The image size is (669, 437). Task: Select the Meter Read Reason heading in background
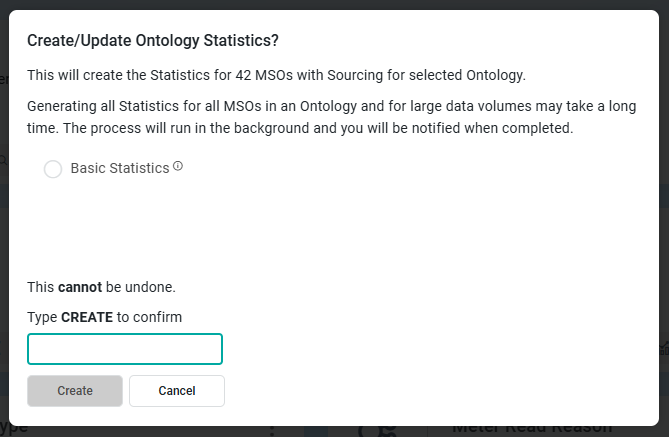coord(530,431)
